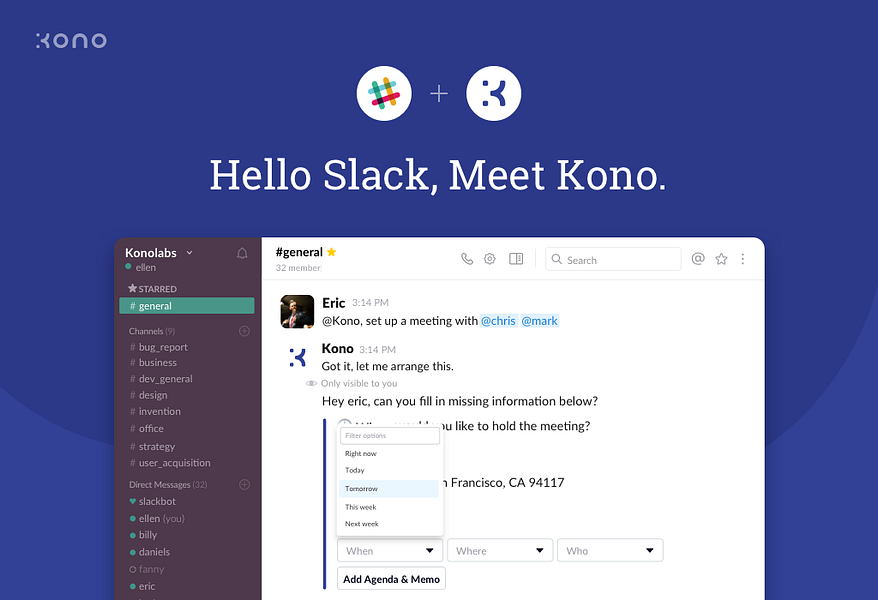The width and height of the screenshot is (878, 600).
Task: Start a direct message with the plus icon next to Direct Messages
Action: (x=244, y=484)
